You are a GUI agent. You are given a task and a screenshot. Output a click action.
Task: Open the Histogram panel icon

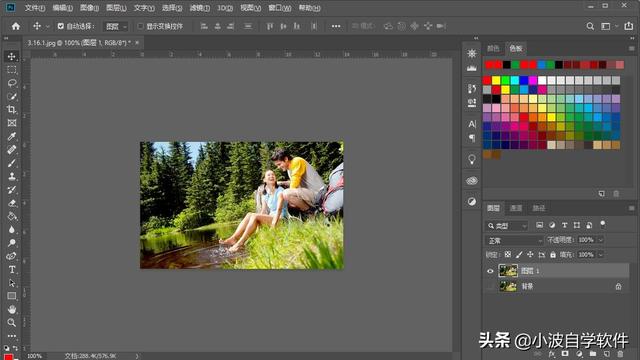[x=472, y=68]
